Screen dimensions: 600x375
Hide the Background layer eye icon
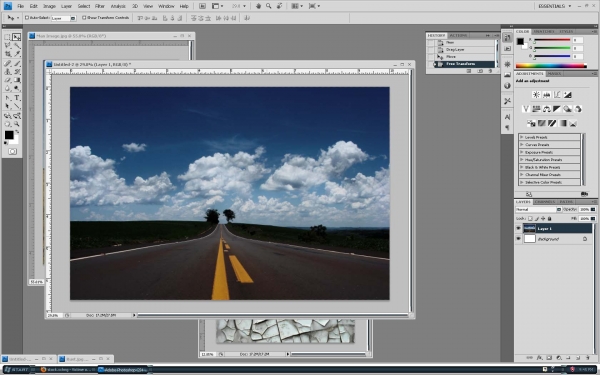(x=518, y=238)
